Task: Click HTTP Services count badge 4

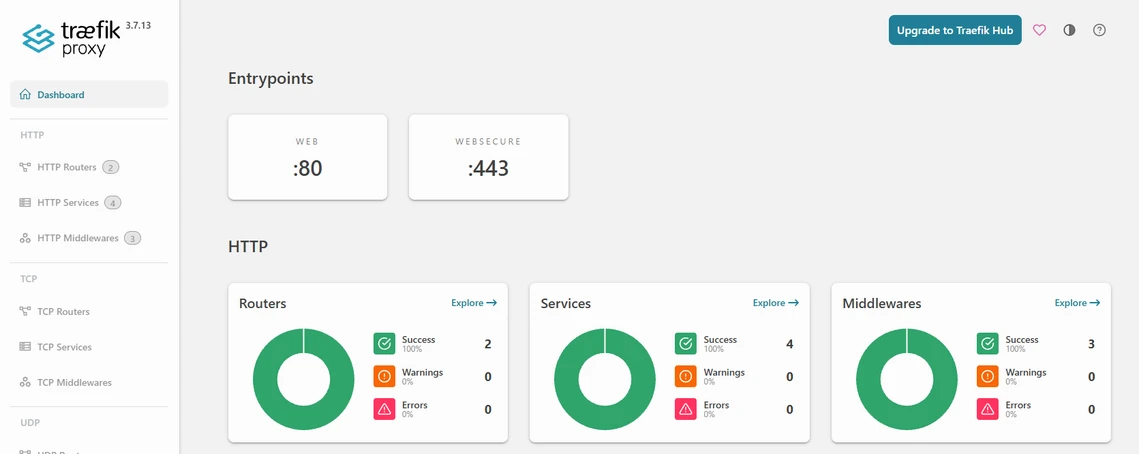Action: (x=113, y=203)
